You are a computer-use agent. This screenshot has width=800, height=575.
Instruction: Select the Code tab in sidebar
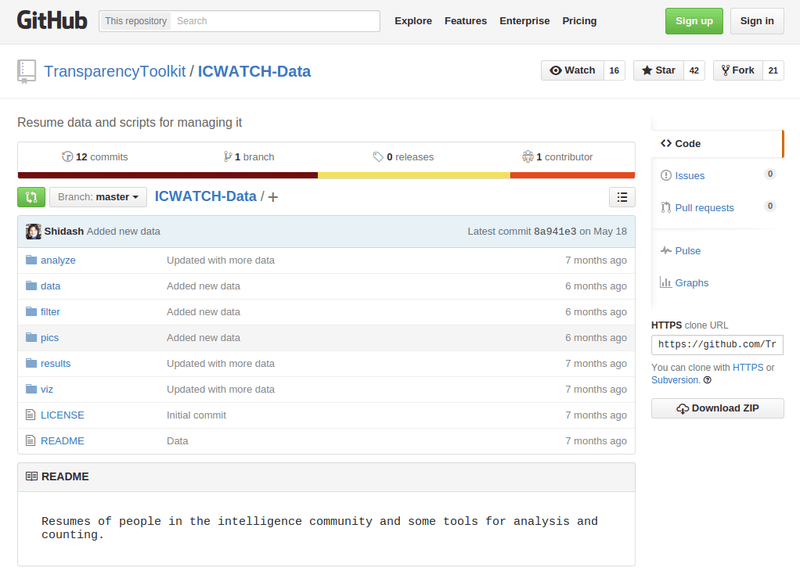coord(717,144)
